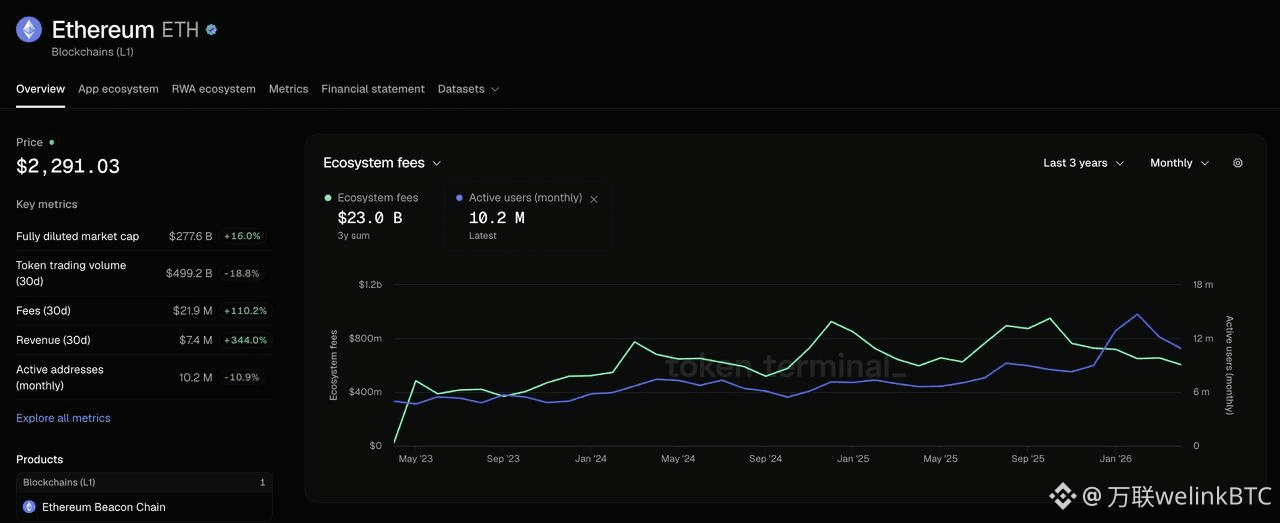Open Financial statement tab
Image resolution: width=1280 pixels, height=523 pixels.
click(373, 89)
